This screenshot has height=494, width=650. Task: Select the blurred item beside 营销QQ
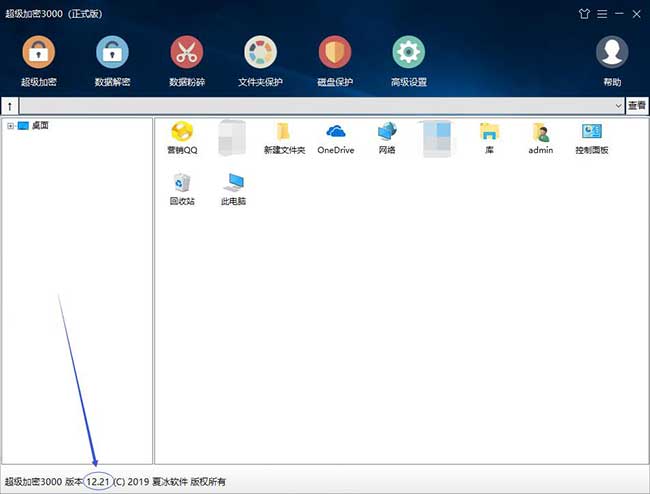point(232,138)
